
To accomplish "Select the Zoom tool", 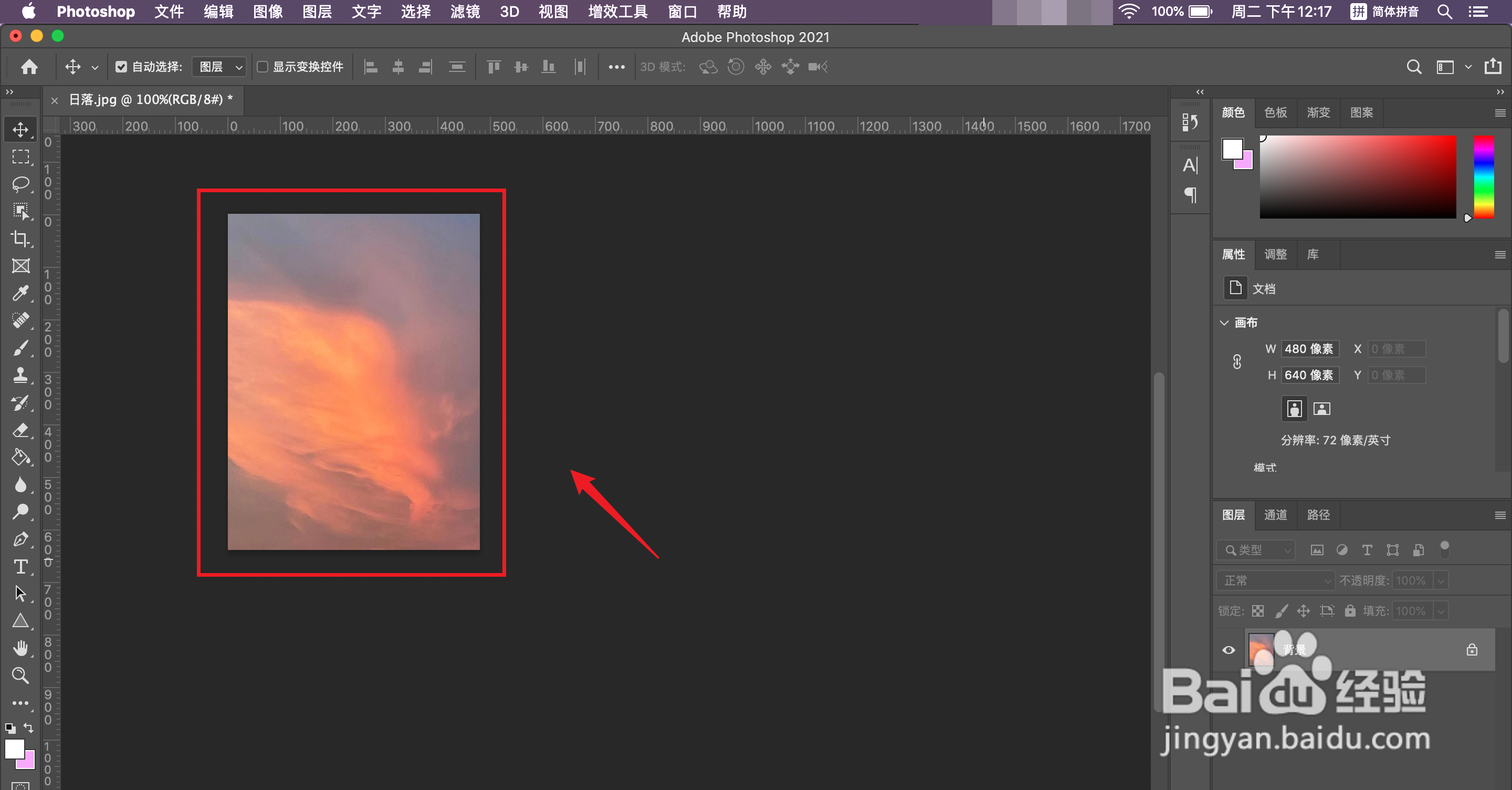I will click(20, 675).
